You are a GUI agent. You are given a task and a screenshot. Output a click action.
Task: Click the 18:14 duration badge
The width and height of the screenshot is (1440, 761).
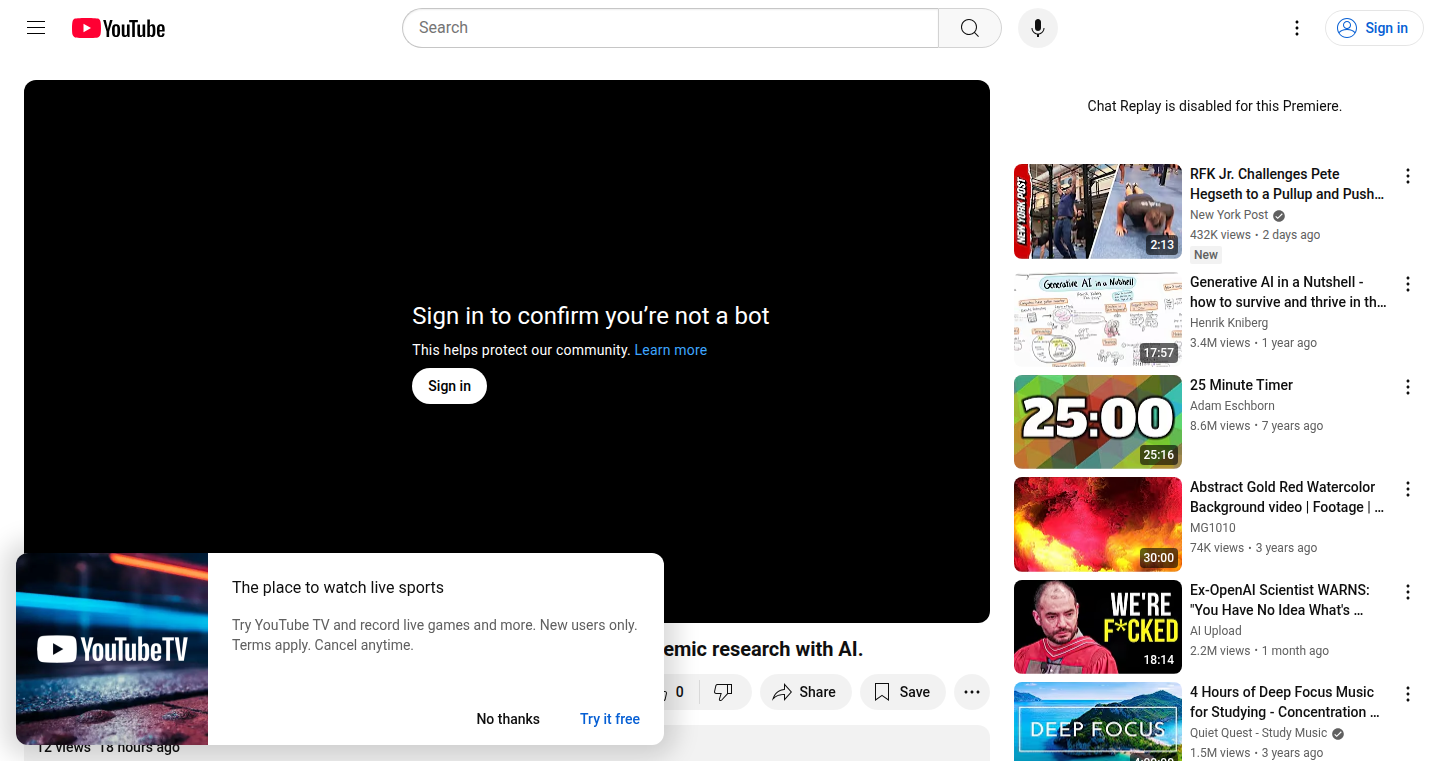coord(1159,660)
